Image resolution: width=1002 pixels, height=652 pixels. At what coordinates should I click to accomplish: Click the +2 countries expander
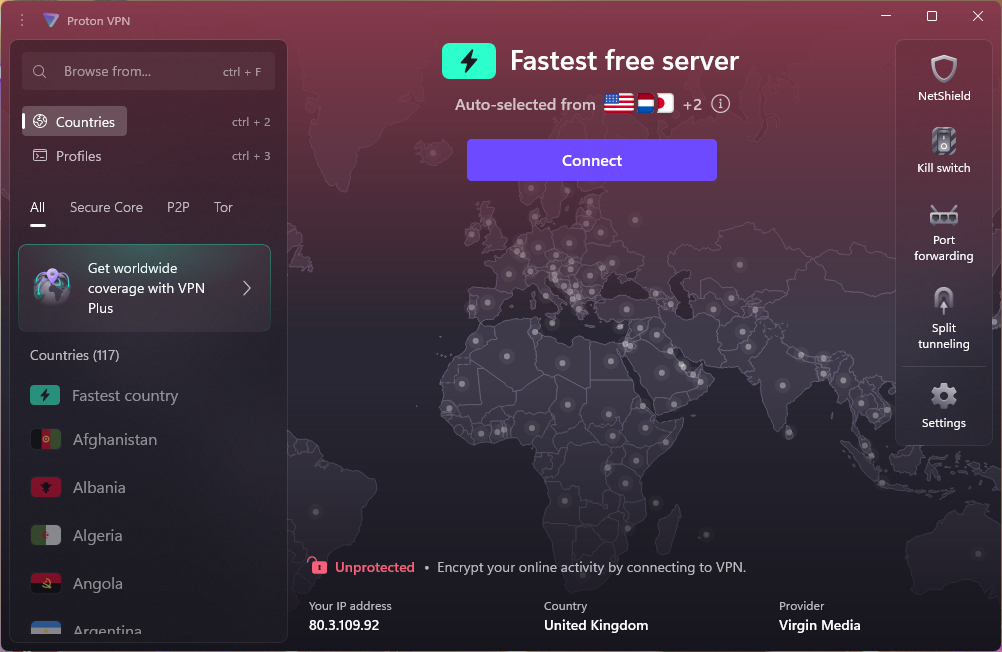tap(691, 104)
